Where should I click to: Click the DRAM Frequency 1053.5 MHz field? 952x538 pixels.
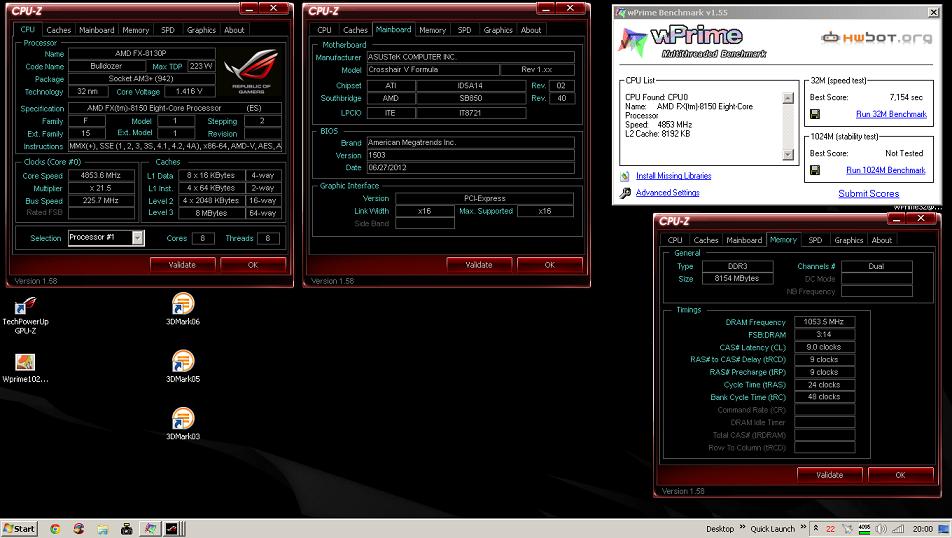[x=824, y=322]
